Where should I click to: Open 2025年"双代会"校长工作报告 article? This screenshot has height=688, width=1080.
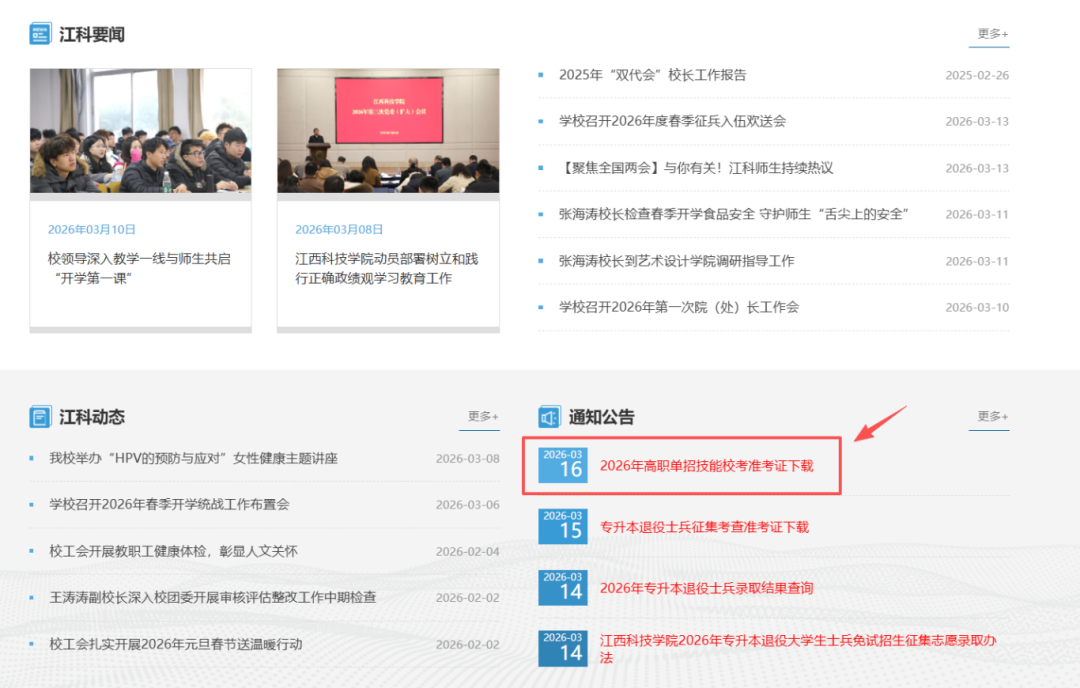(x=652, y=75)
